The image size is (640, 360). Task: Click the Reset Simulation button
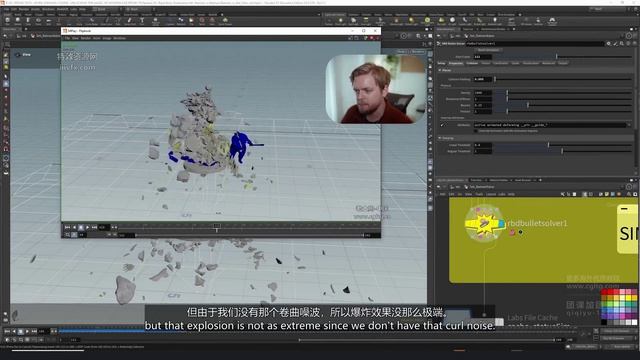(x=488, y=50)
